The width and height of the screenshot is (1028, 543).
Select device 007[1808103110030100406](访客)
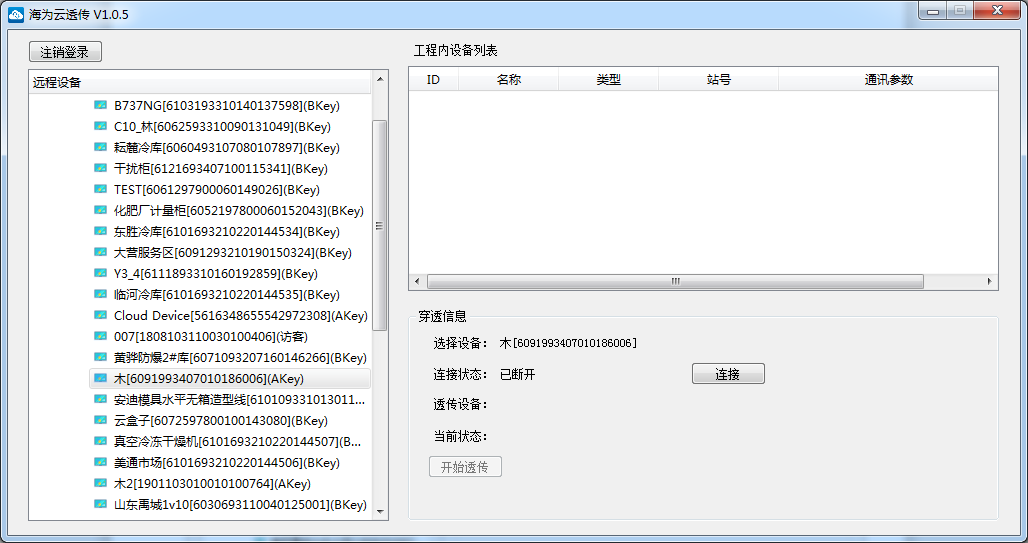[x=210, y=336]
